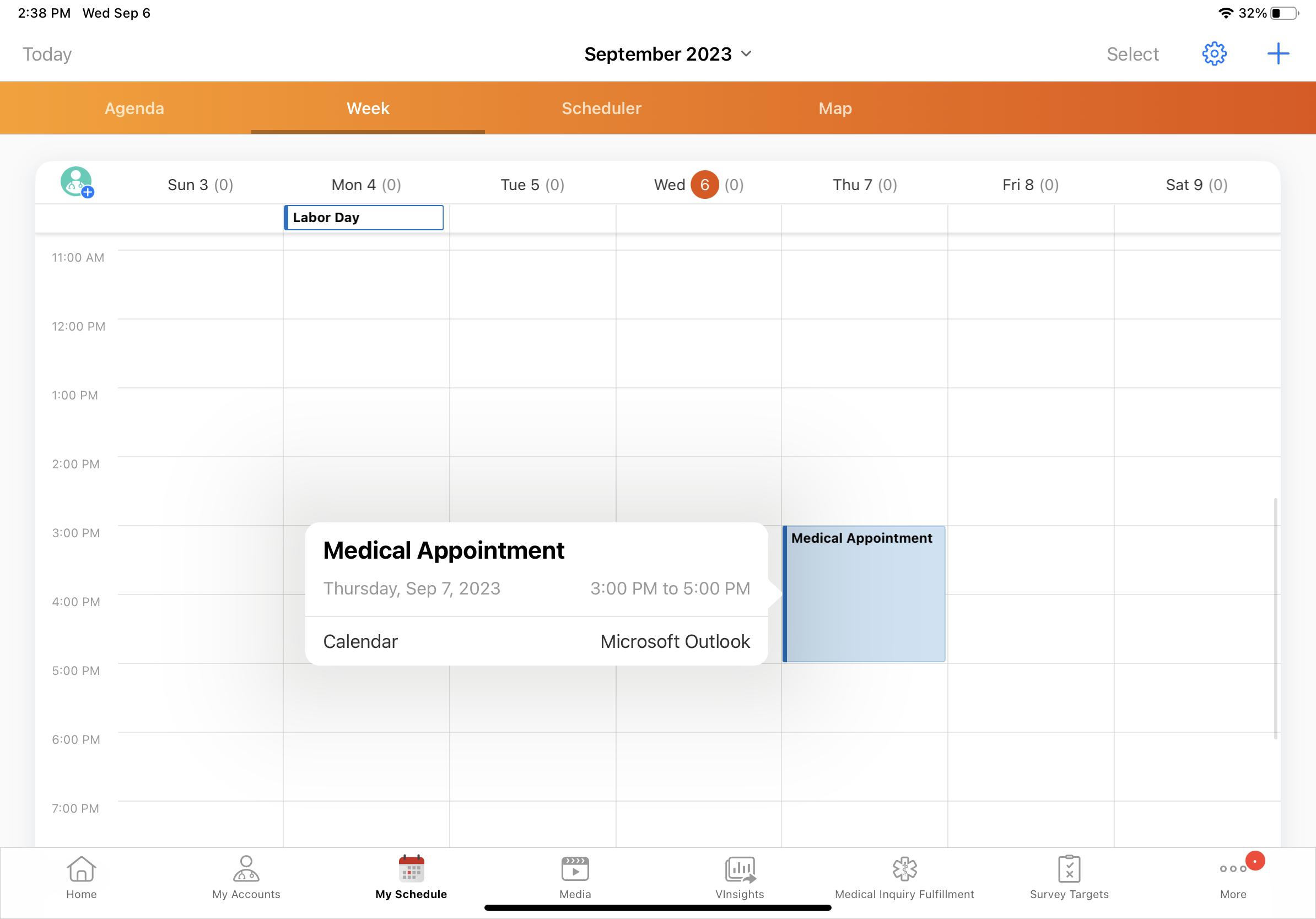Open the Map tab
The width and height of the screenshot is (1316, 919).
coord(834,109)
